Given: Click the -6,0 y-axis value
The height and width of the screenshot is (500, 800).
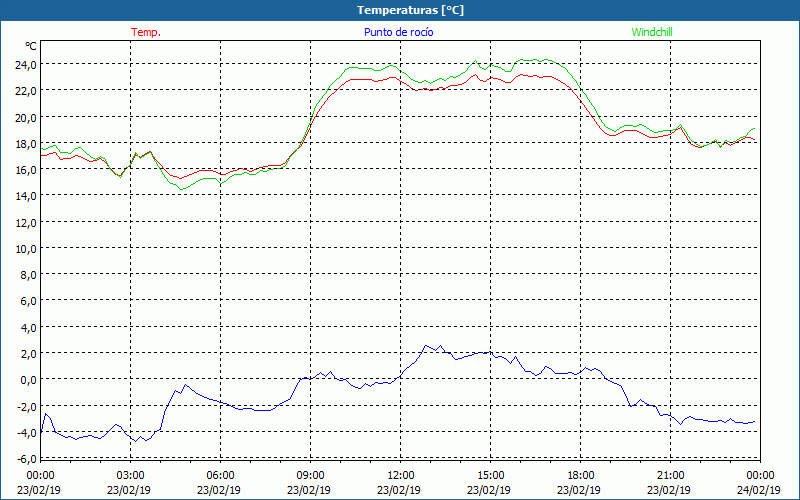Looking at the screenshot, I should [28, 459].
